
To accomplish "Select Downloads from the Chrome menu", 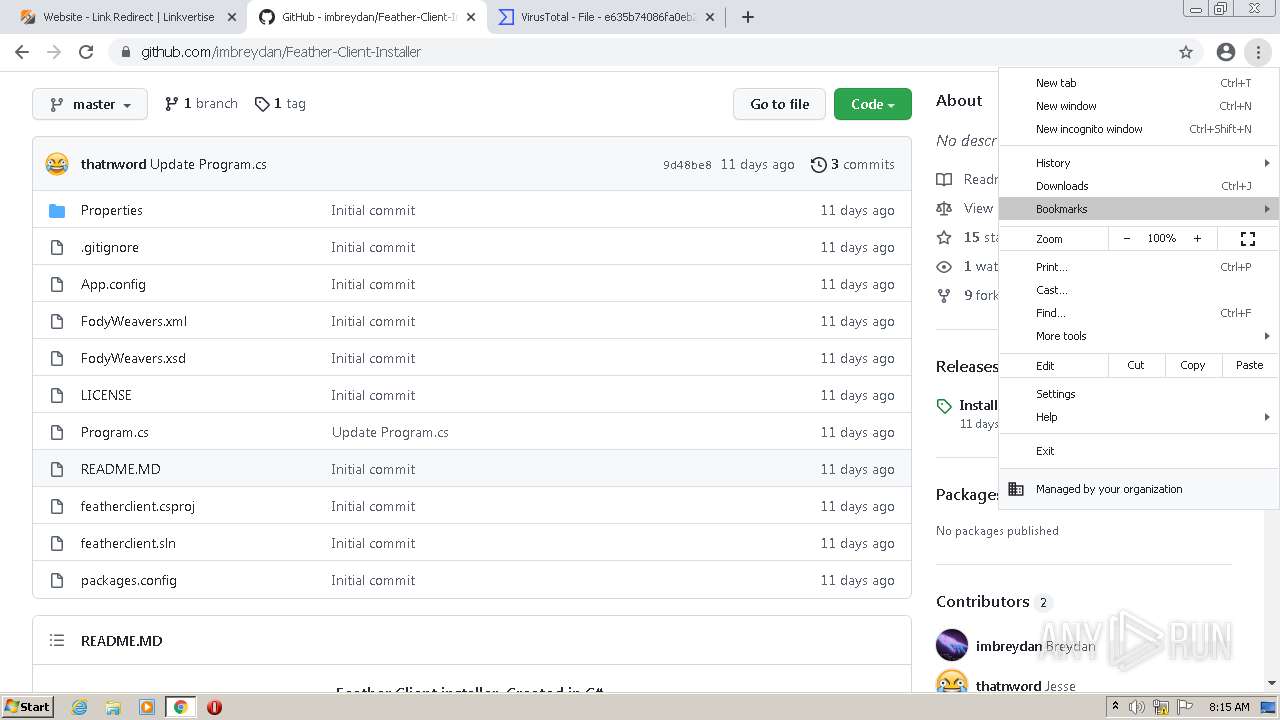I will [1062, 186].
